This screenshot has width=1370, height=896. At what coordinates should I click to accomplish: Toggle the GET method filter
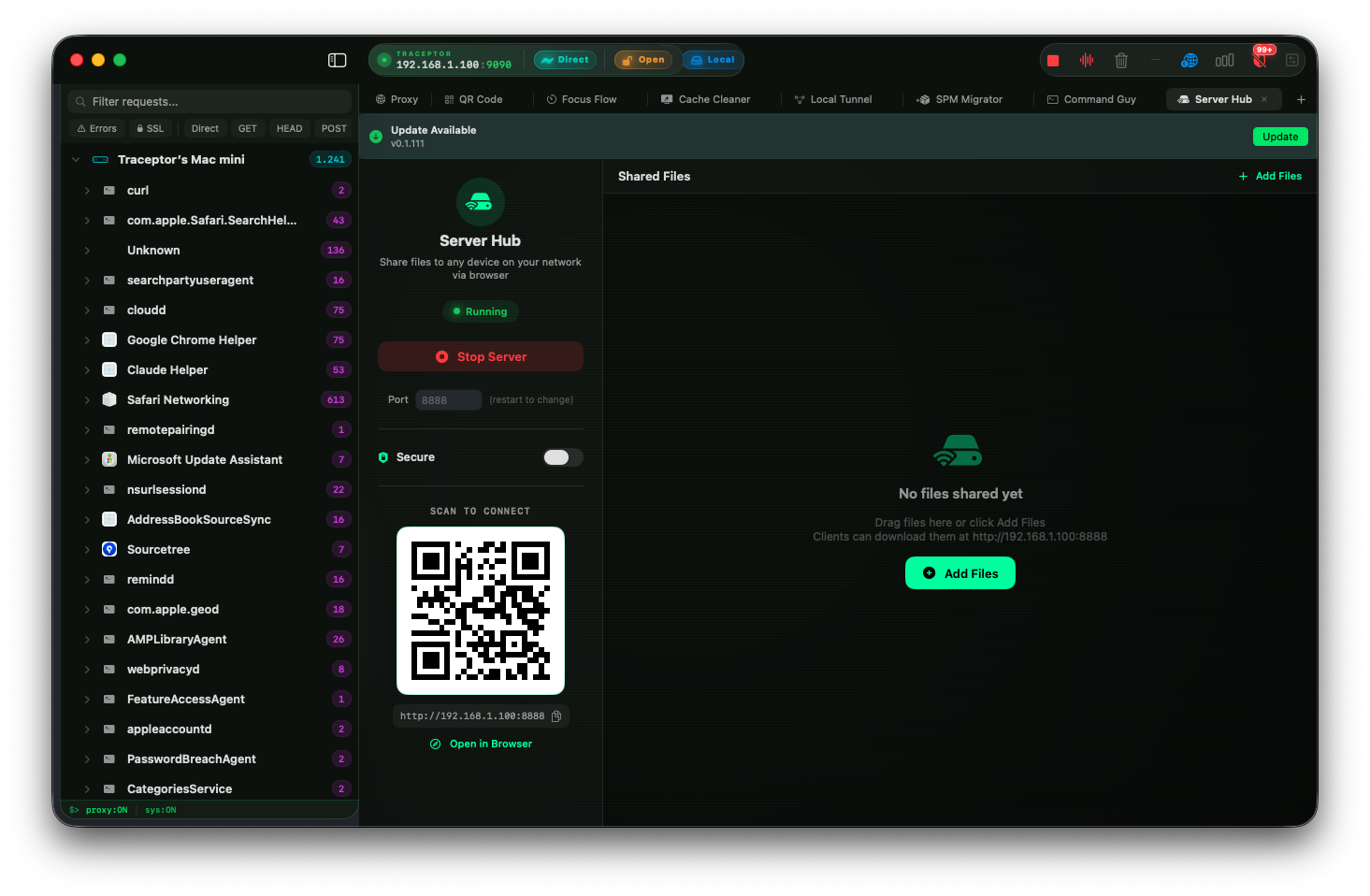pos(248,129)
